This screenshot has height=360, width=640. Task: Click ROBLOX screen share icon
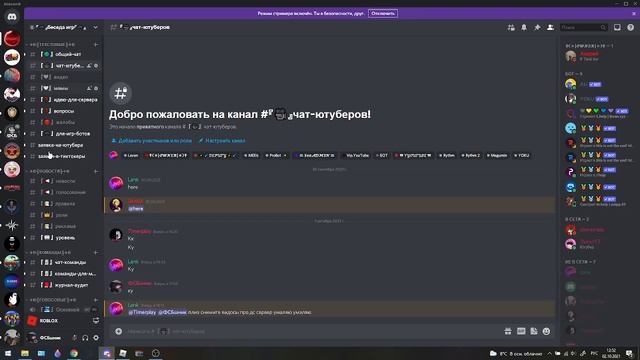[x=96, y=321]
